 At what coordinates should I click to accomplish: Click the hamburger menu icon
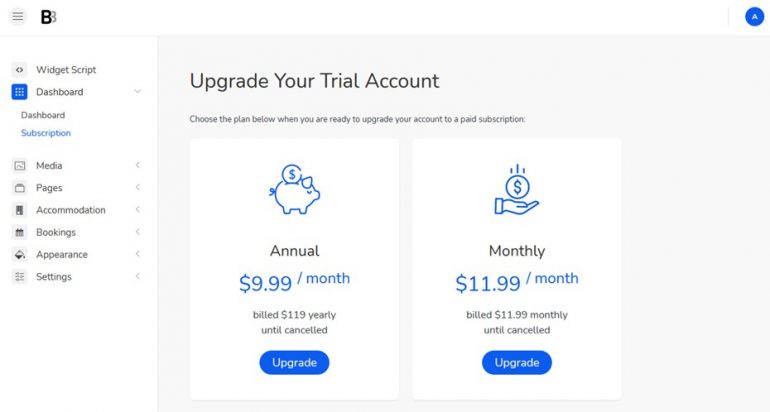pos(18,17)
